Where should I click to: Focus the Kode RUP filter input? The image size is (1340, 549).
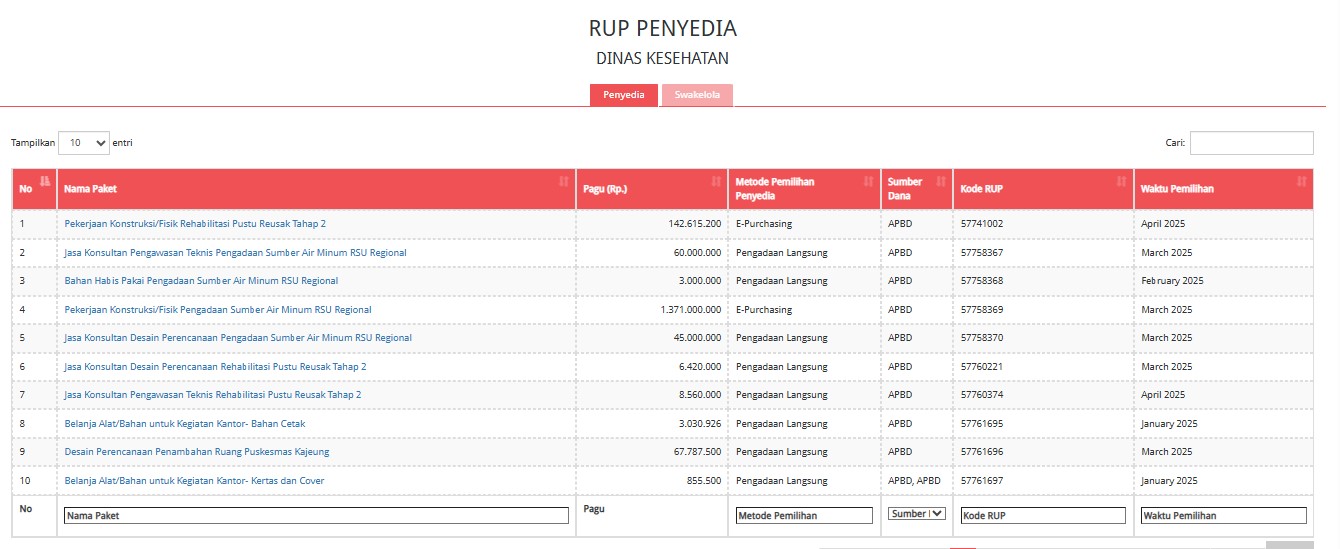[1043, 516]
